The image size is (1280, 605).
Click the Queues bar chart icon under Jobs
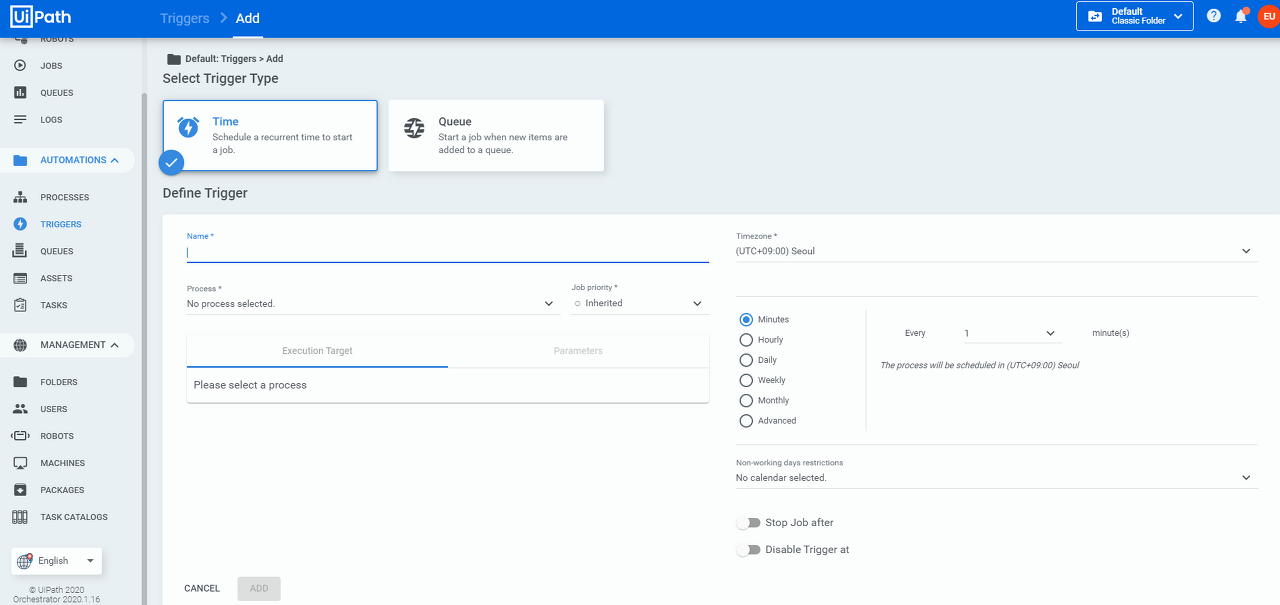(x=20, y=93)
